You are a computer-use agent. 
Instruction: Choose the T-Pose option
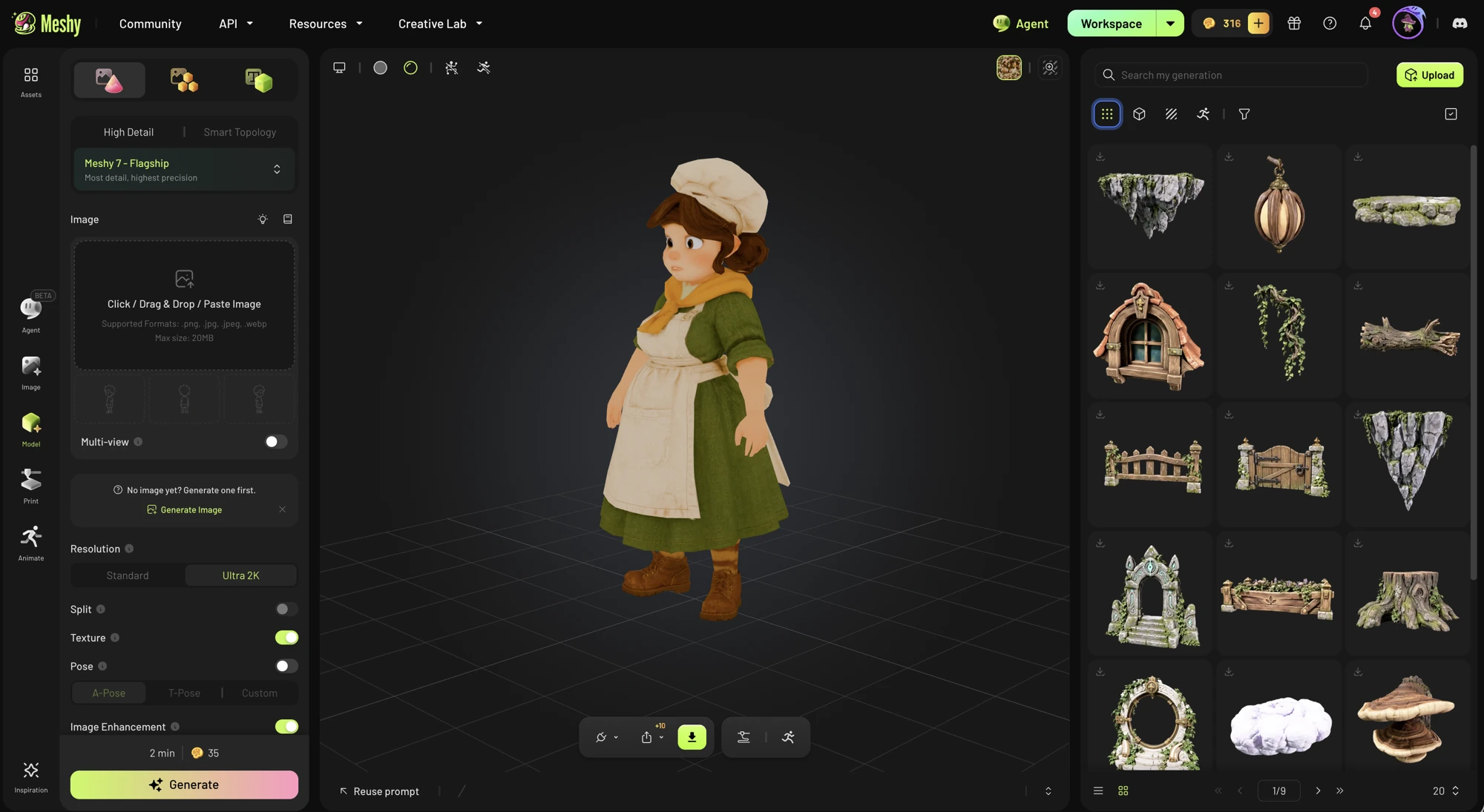point(184,693)
